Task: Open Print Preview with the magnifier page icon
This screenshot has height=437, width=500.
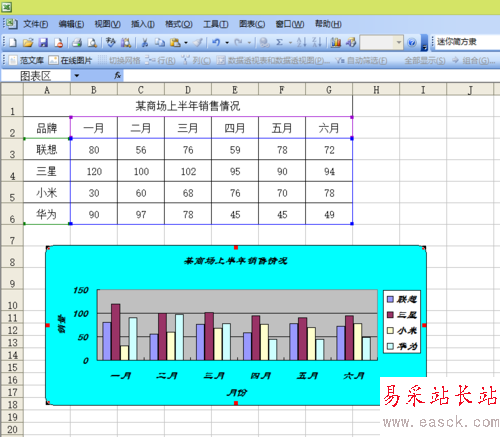Action: pos(92,42)
